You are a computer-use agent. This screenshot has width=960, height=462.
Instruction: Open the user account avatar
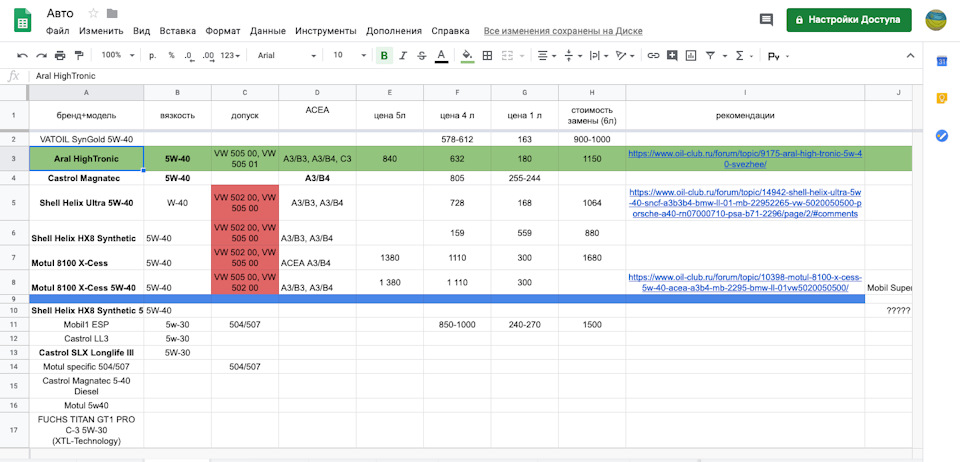[x=936, y=20]
